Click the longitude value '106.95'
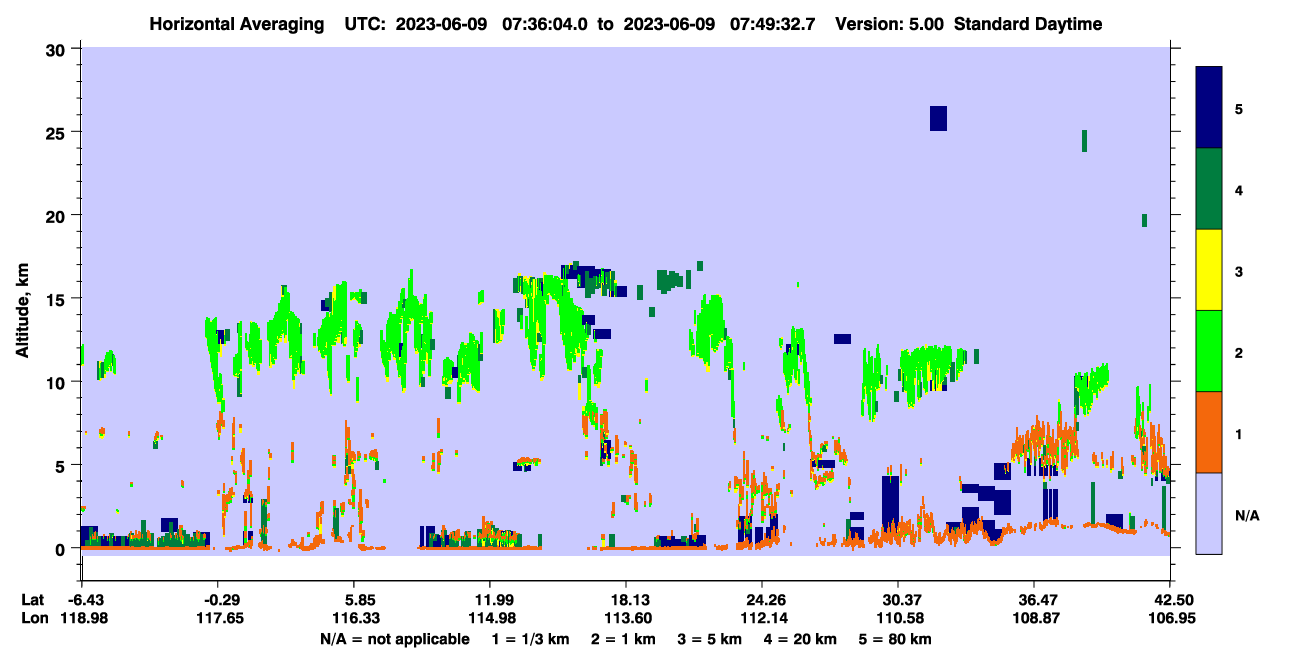Image resolution: width=1300 pixels, height=667 pixels. click(1170, 619)
